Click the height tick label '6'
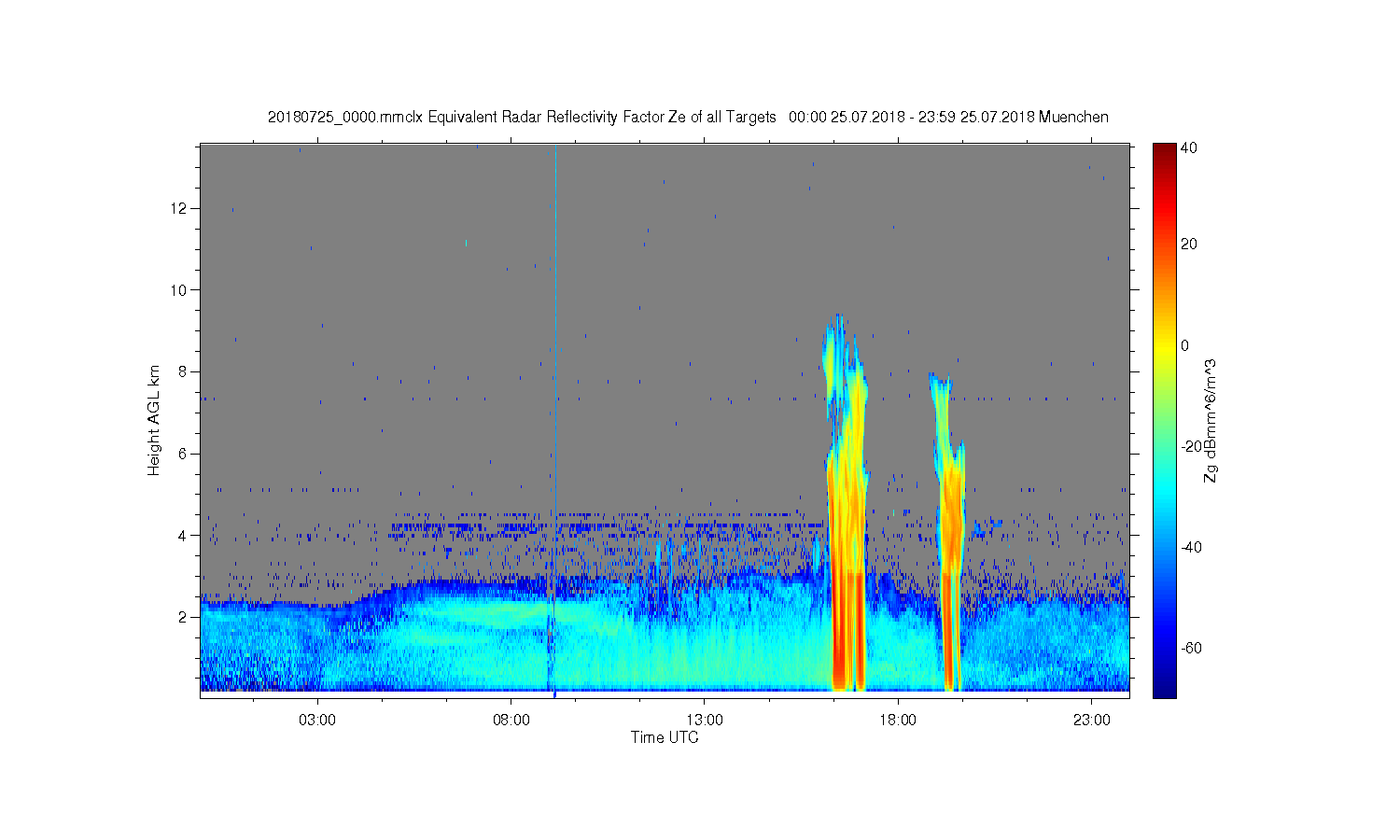The image size is (1400, 840). pyautogui.click(x=183, y=454)
